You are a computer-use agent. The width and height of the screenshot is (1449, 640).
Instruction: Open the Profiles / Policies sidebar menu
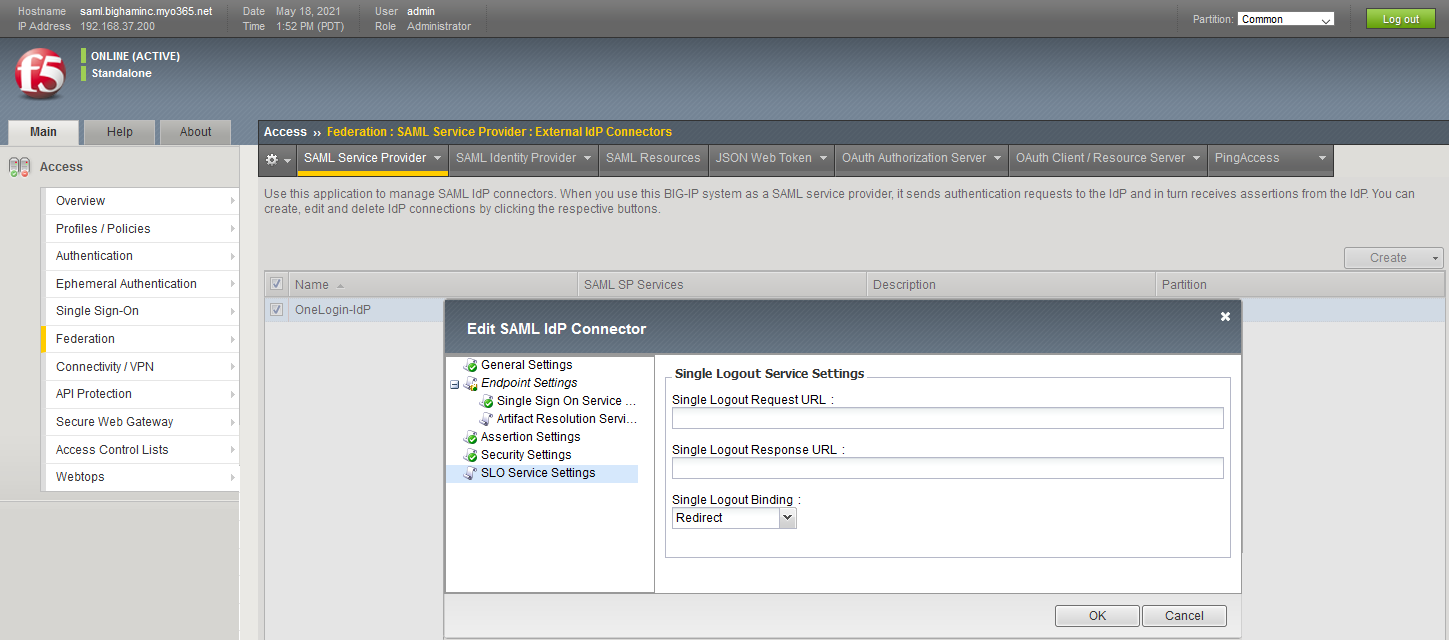141,229
